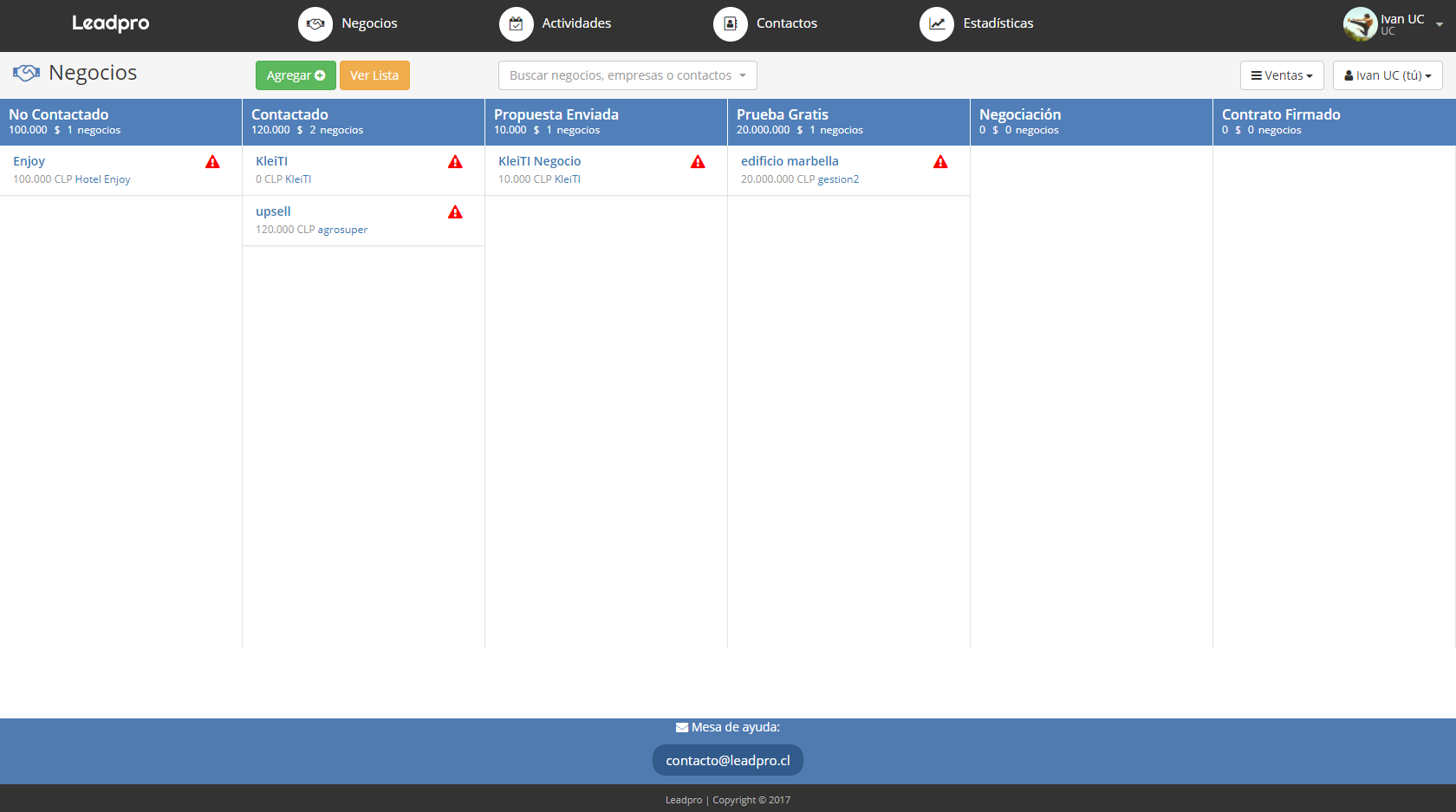Image resolution: width=1456 pixels, height=812 pixels.
Task: Open the Ventas pipeline dropdown
Action: (x=1282, y=75)
